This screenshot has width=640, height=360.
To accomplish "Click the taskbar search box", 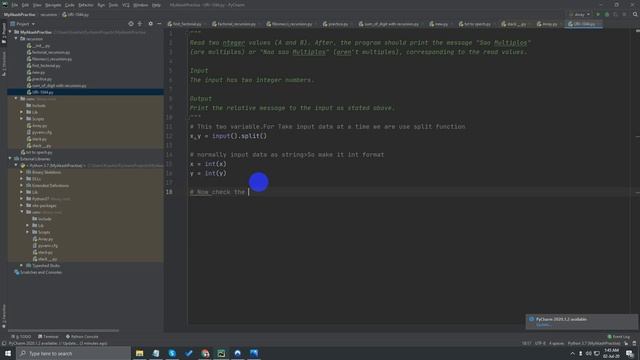I will pyautogui.click(x=73, y=353).
